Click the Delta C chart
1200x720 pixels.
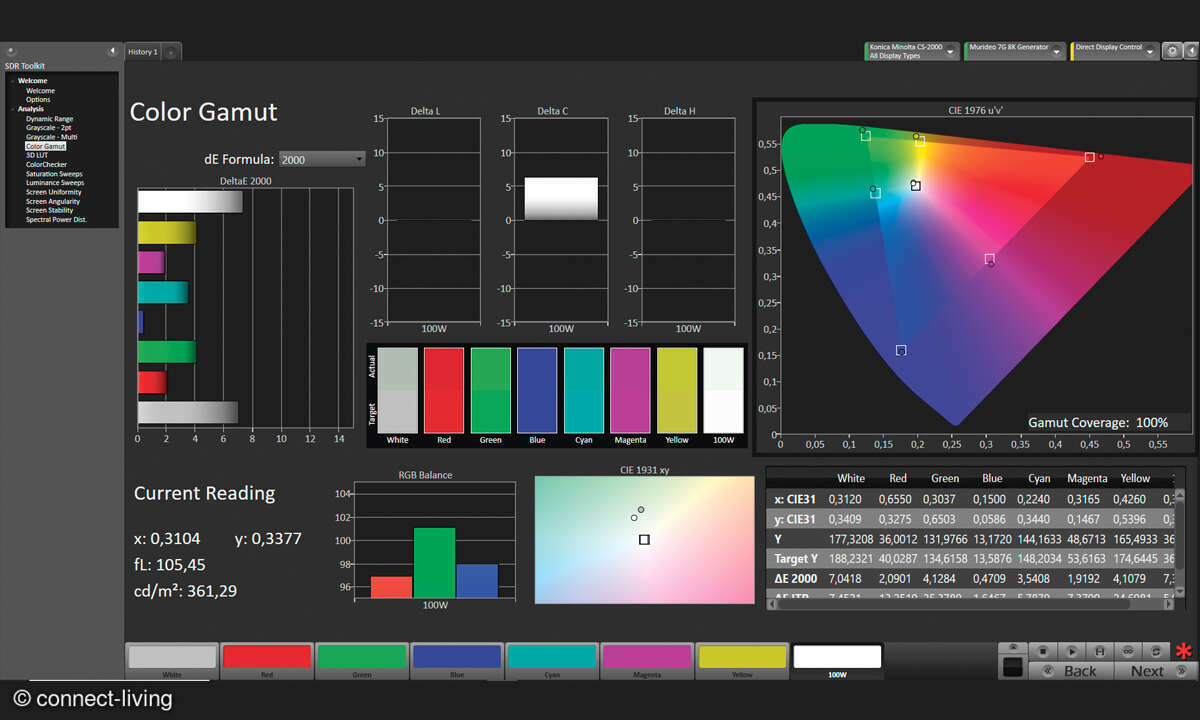pos(561,221)
